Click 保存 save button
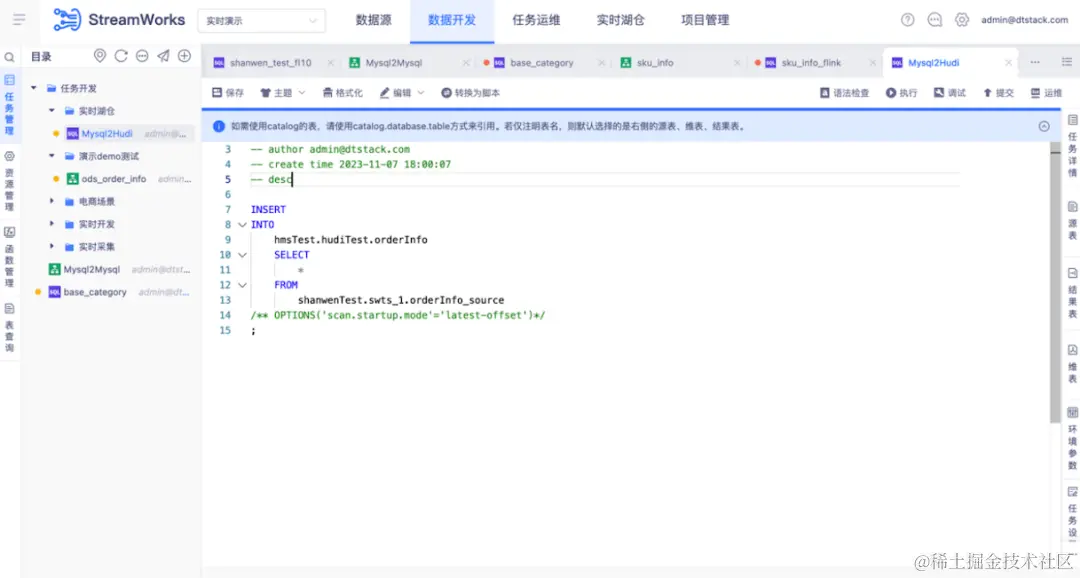The width and height of the screenshot is (1080, 578). click(x=228, y=92)
